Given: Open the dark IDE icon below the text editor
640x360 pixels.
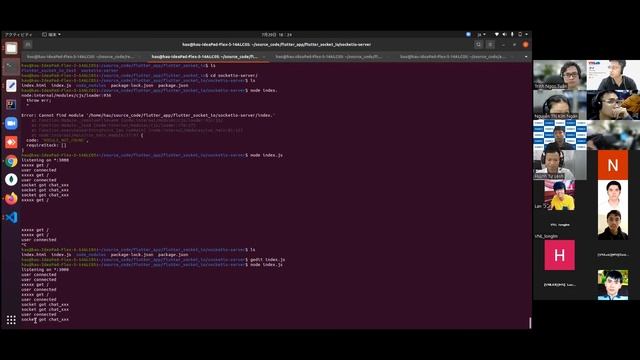Looking at the screenshot, I should tap(11, 104).
